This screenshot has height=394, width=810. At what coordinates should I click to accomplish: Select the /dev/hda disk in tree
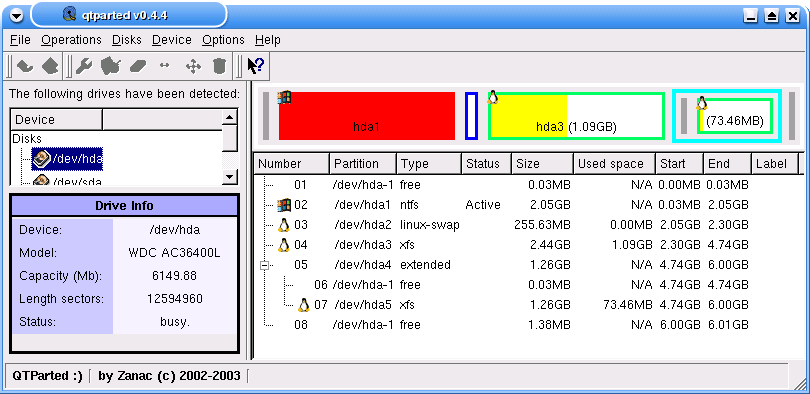67,159
